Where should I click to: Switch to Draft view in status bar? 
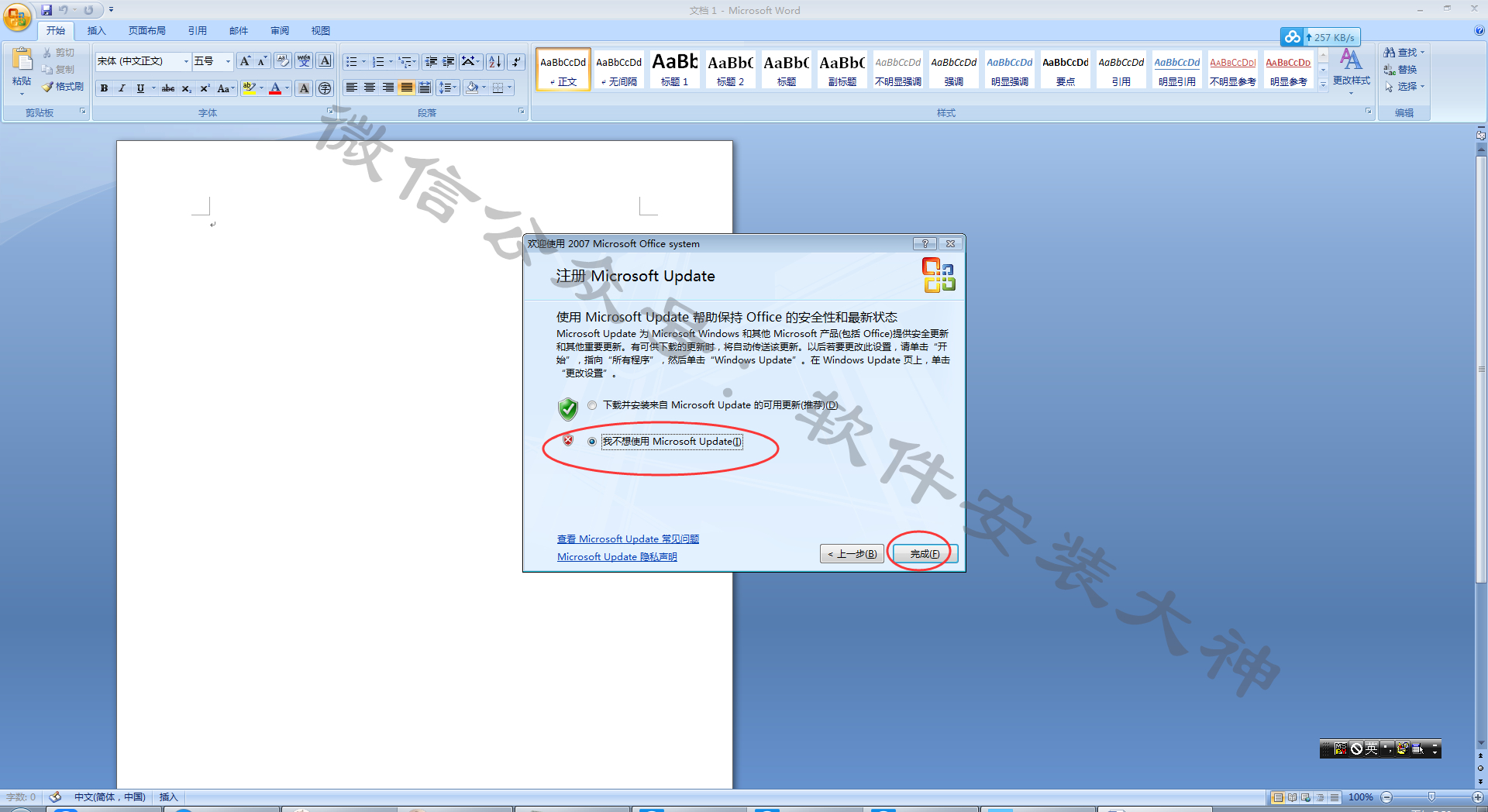pos(1334,797)
